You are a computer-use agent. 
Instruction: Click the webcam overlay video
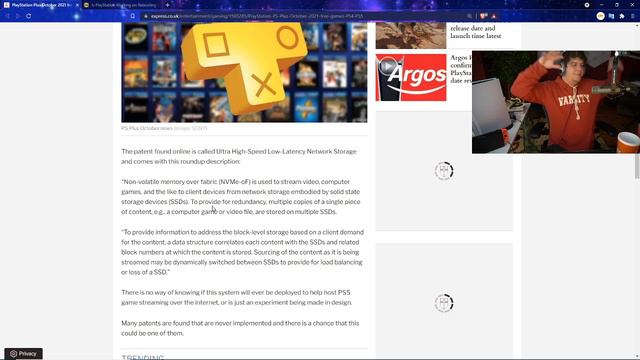556,102
